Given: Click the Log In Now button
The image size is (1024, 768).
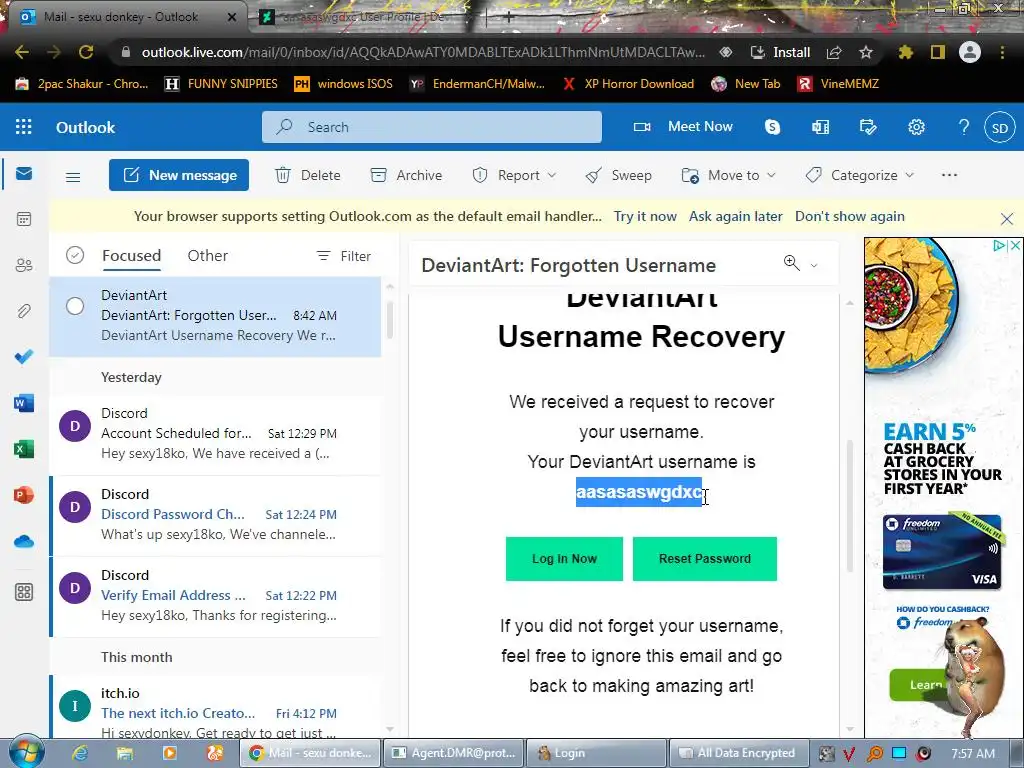Looking at the screenshot, I should tap(564, 559).
